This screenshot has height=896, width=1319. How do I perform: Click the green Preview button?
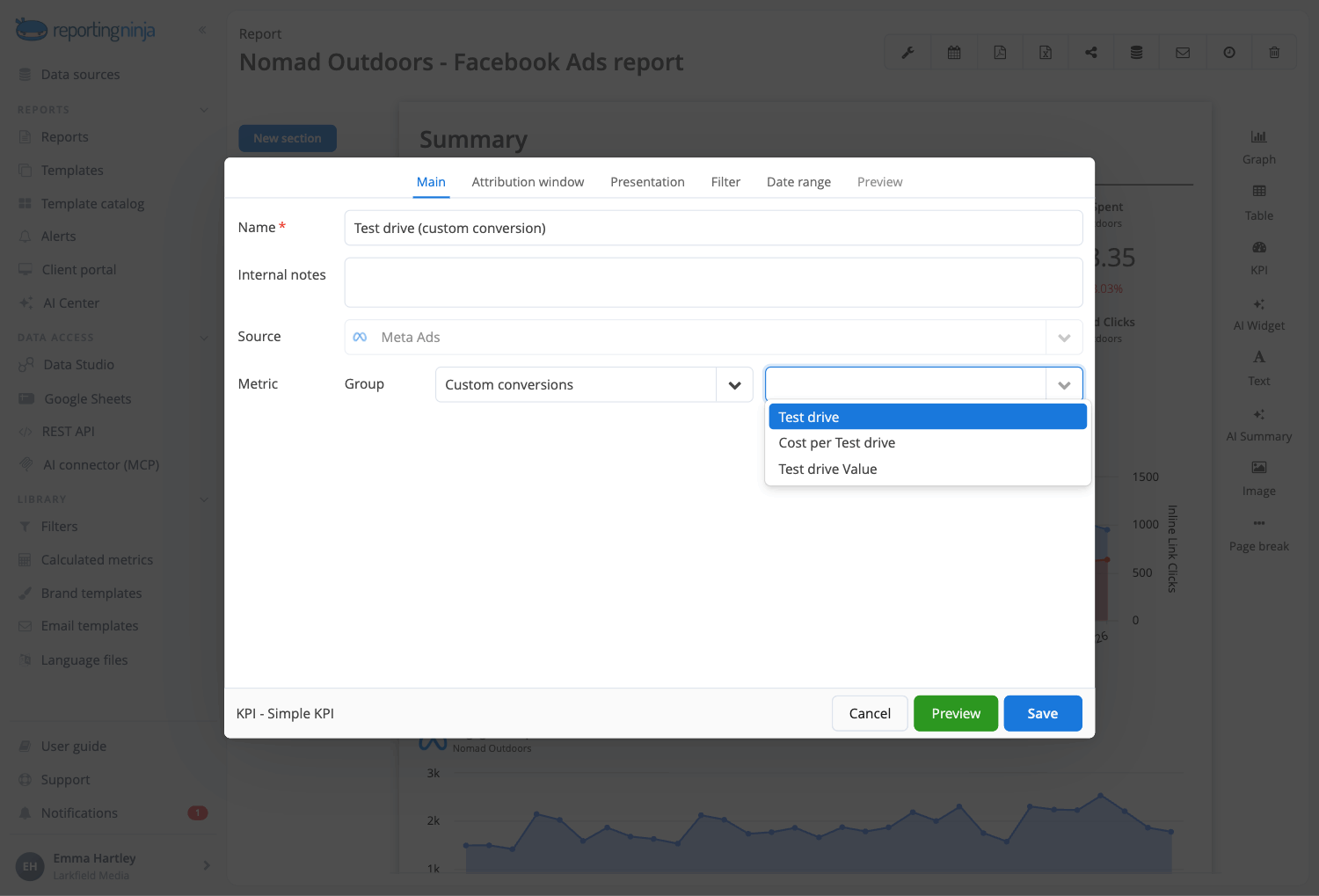tap(956, 713)
